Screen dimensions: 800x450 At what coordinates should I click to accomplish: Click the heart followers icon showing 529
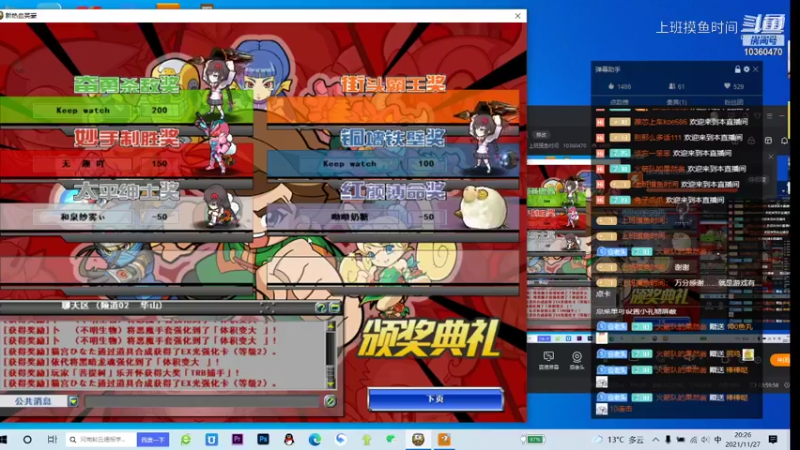pos(727,86)
